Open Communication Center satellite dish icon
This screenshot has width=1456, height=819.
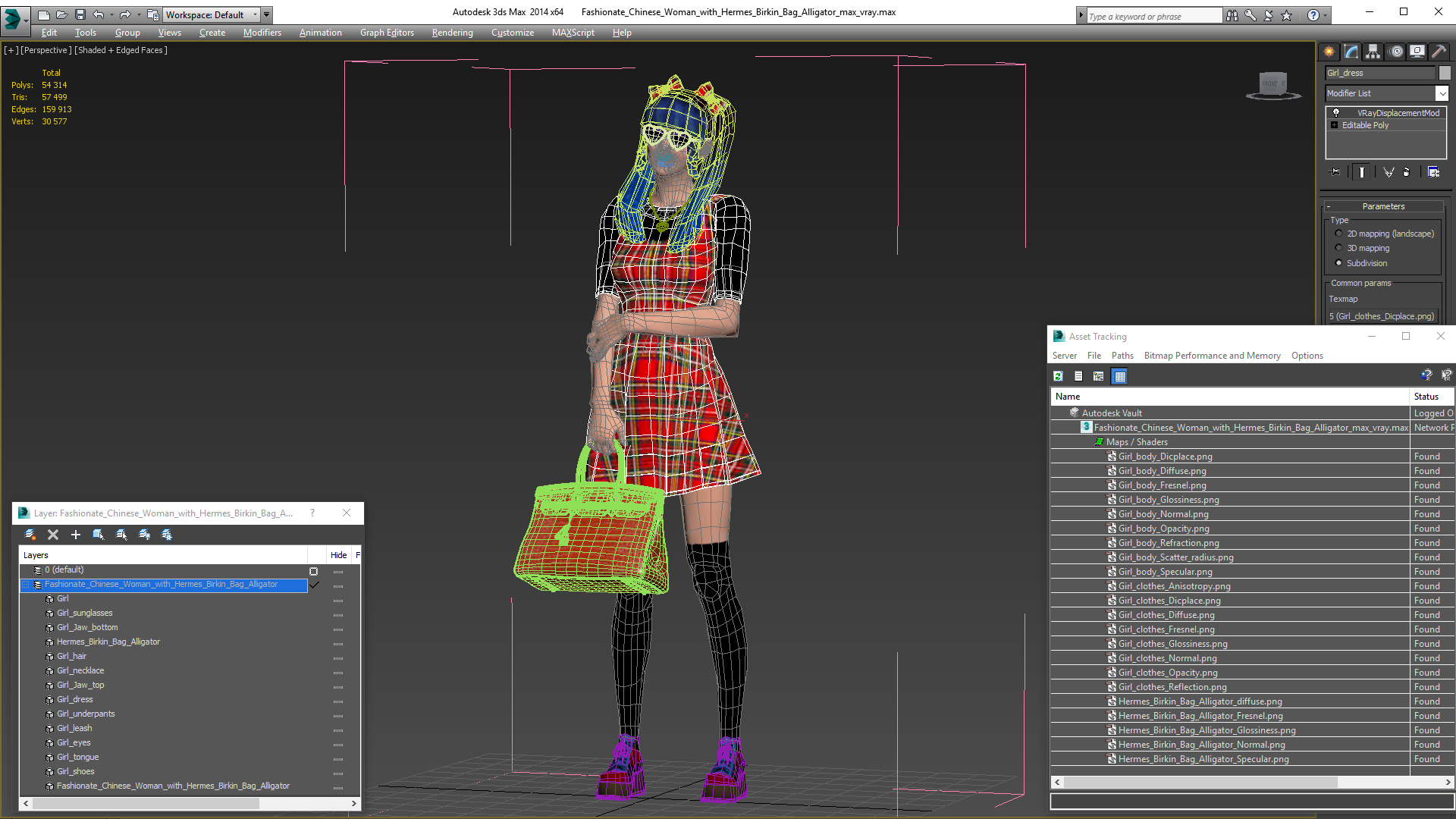1269,15
